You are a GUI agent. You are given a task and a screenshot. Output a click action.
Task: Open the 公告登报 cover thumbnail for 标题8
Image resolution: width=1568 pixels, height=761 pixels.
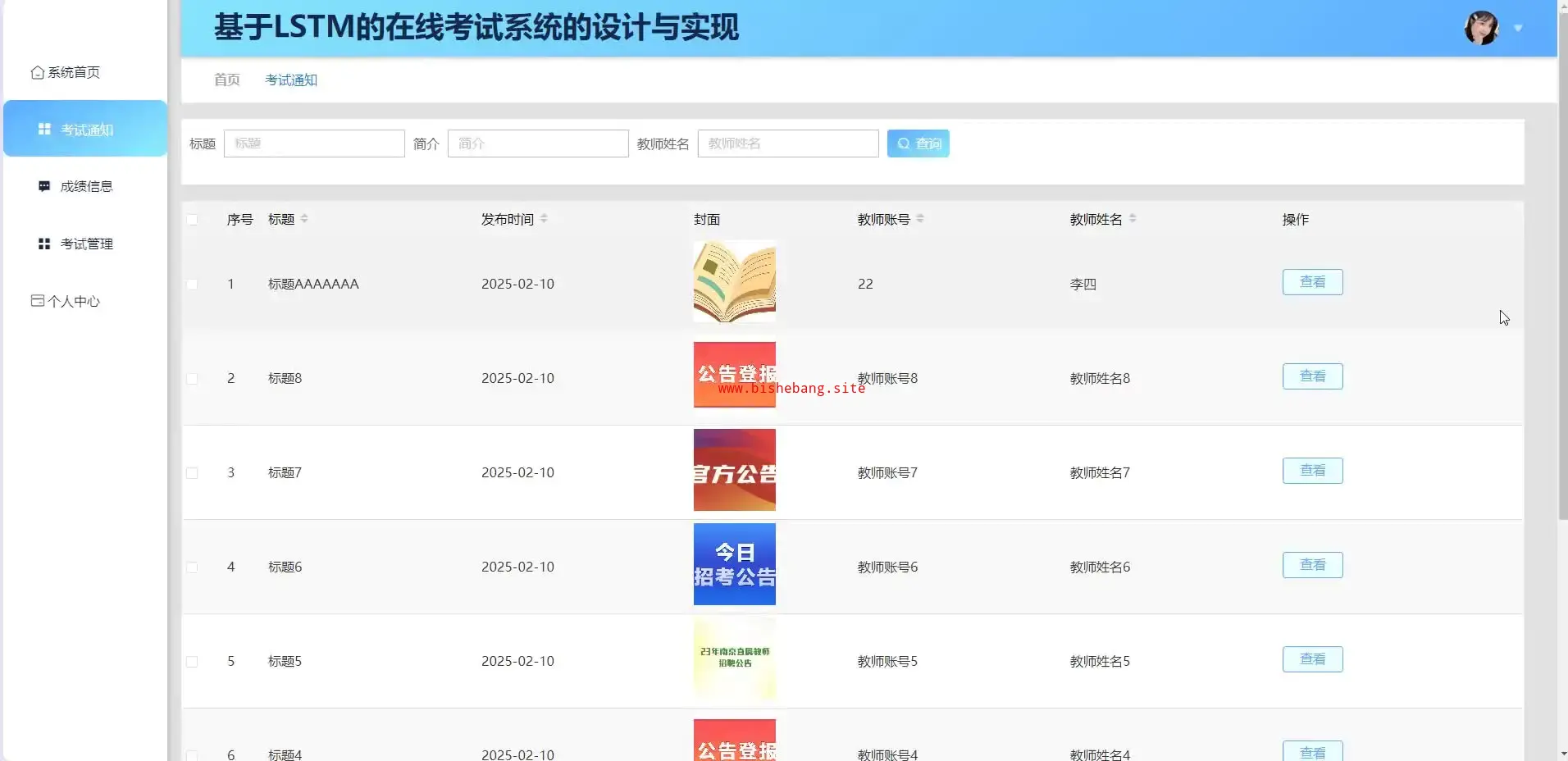(x=735, y=375)
